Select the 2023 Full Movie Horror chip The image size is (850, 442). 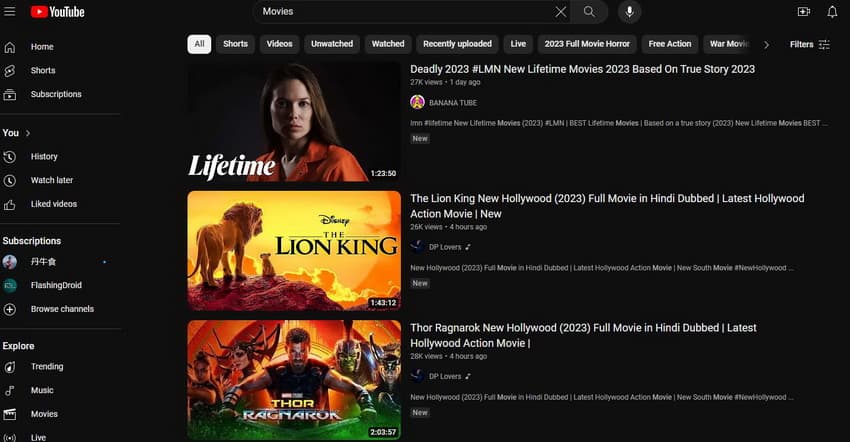tap(587, 44)
